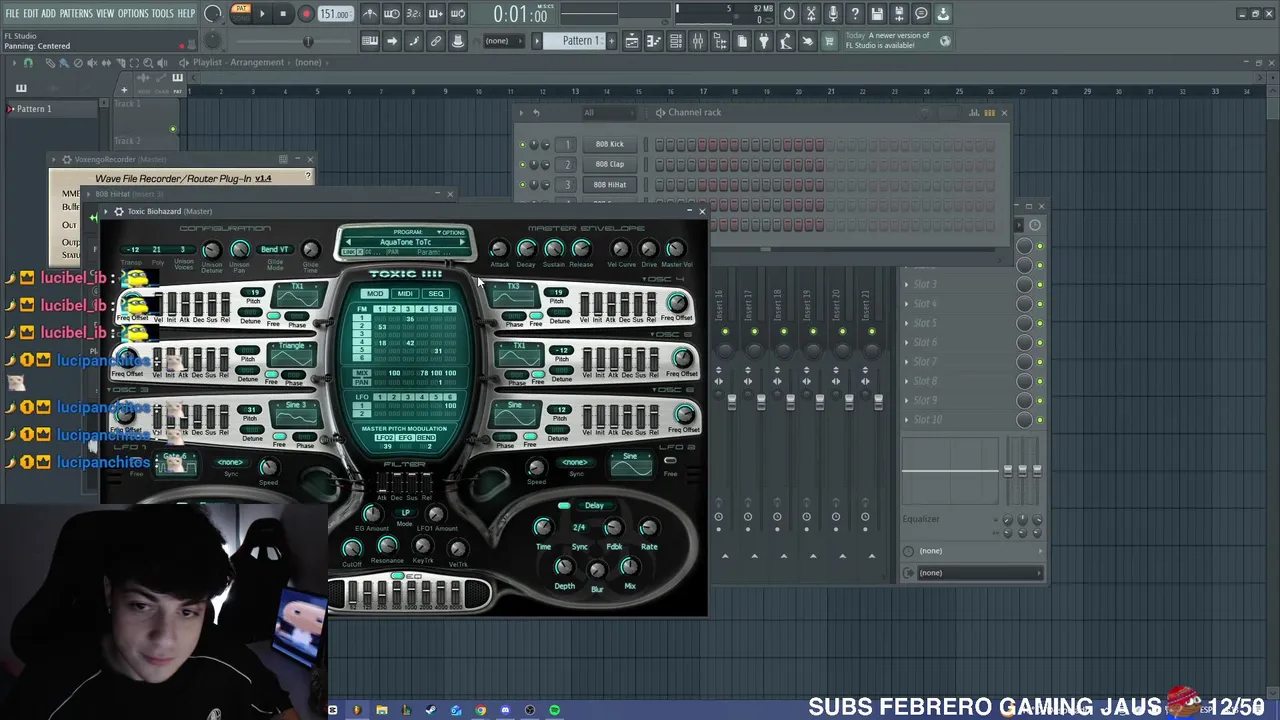This screenshot has width=1280, height=720.
Task: Open File Explorer from the taskbar
Action: [x=381, y=710]
